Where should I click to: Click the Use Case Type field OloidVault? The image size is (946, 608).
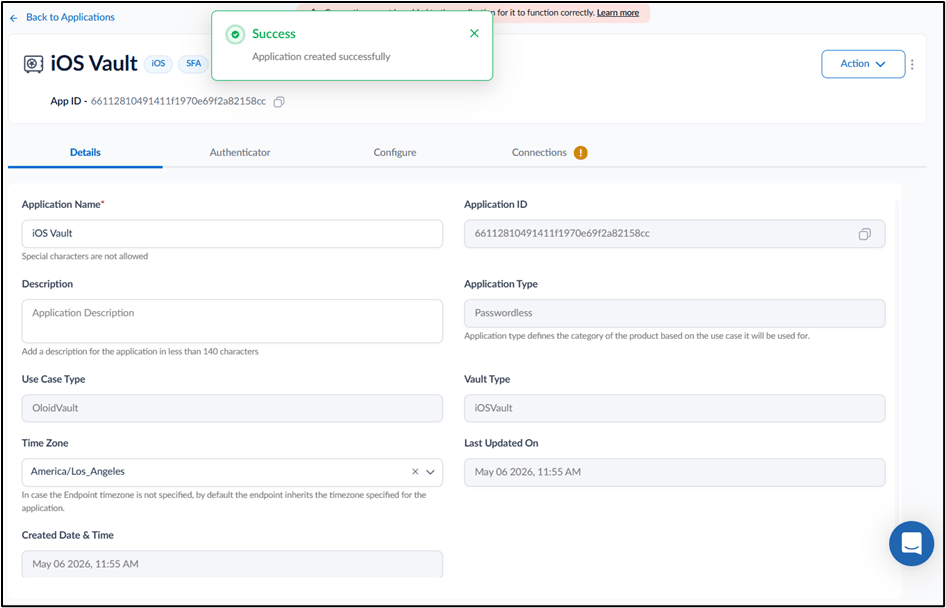click(x=232, y=408)
